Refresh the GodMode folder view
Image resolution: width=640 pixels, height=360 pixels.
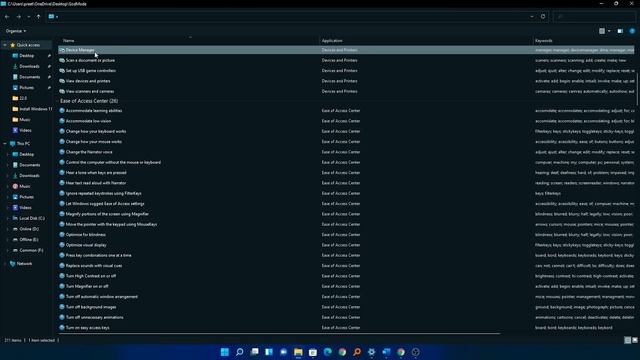543,17
